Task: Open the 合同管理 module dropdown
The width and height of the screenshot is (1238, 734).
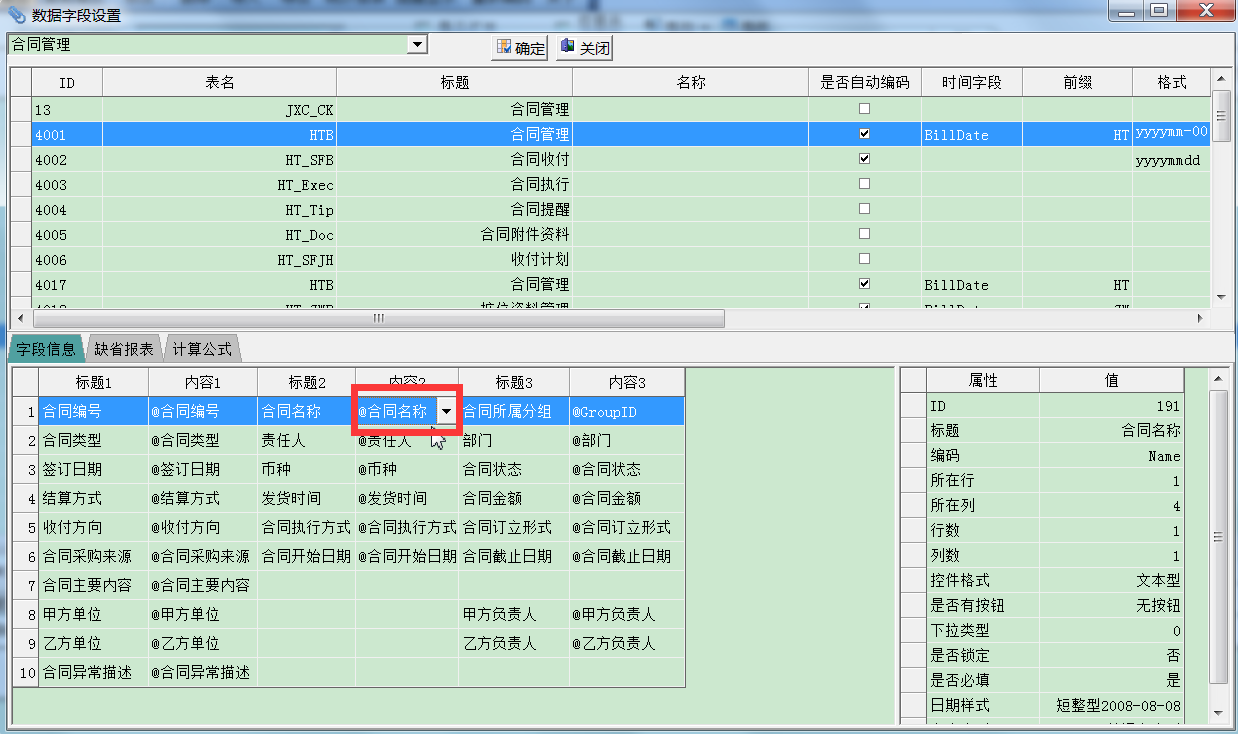Action: (417, 45)
